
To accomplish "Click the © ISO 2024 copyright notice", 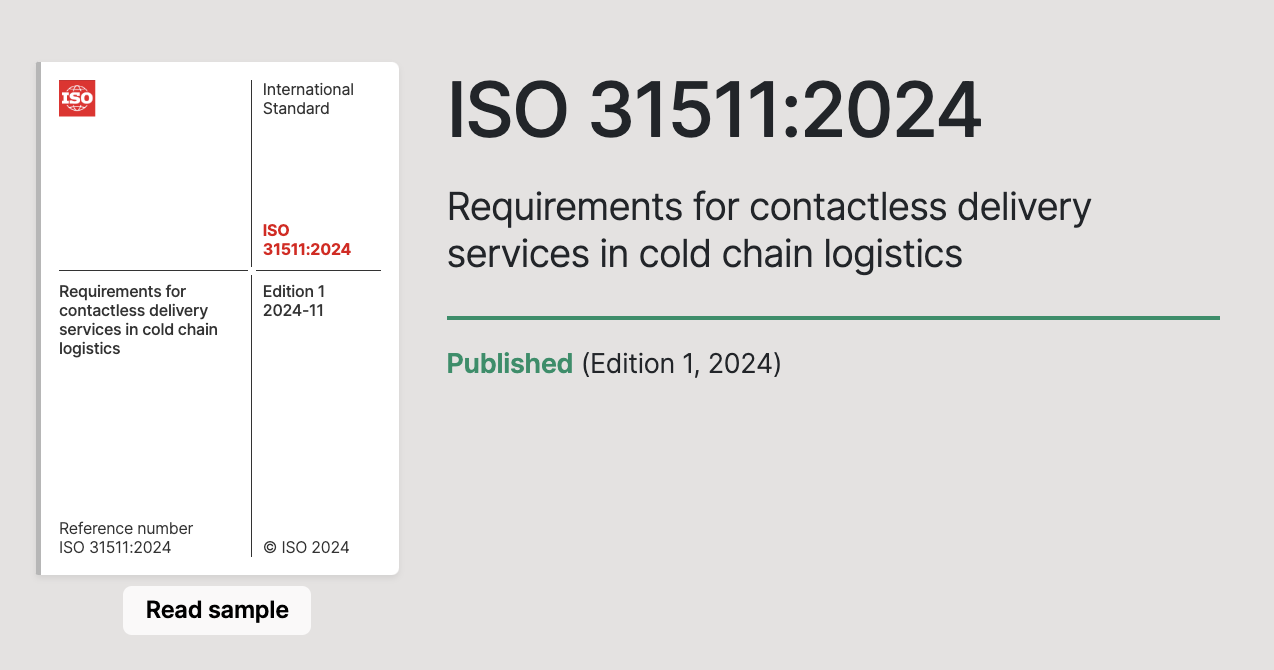I will click(x=306, y=547).
